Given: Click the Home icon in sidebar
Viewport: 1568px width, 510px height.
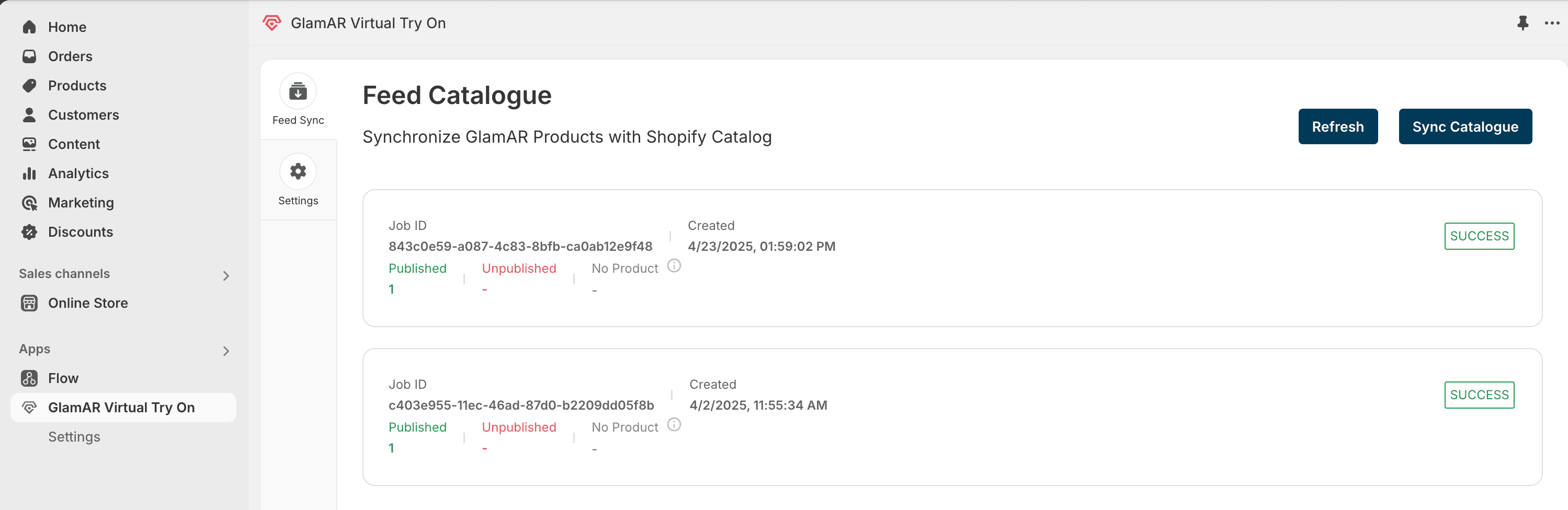Looking at the screenshot, I should point(29,27).
